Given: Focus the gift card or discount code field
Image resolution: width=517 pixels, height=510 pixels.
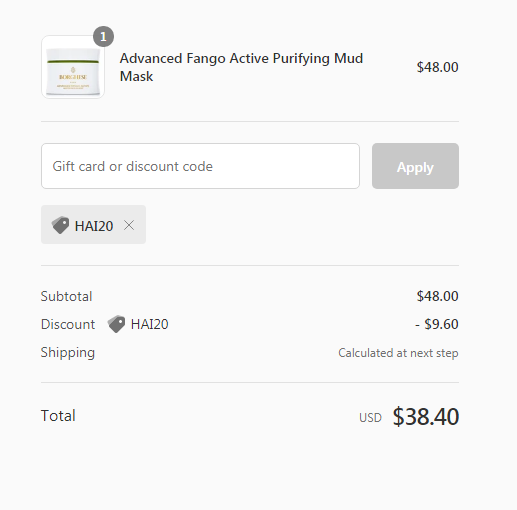Looking at the screenshot, I should click(200, 166).
